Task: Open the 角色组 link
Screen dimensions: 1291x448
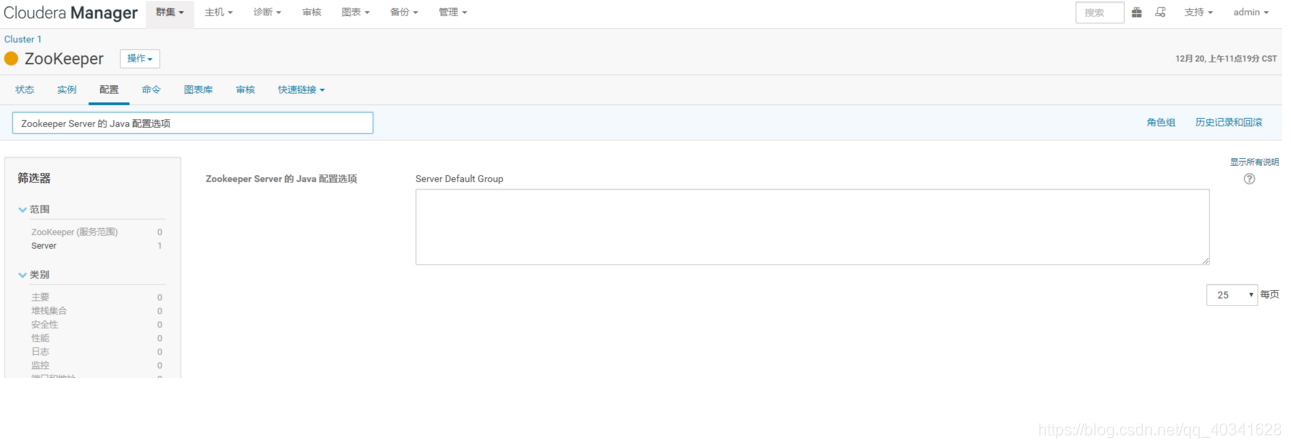Action: coord(1161,123)
